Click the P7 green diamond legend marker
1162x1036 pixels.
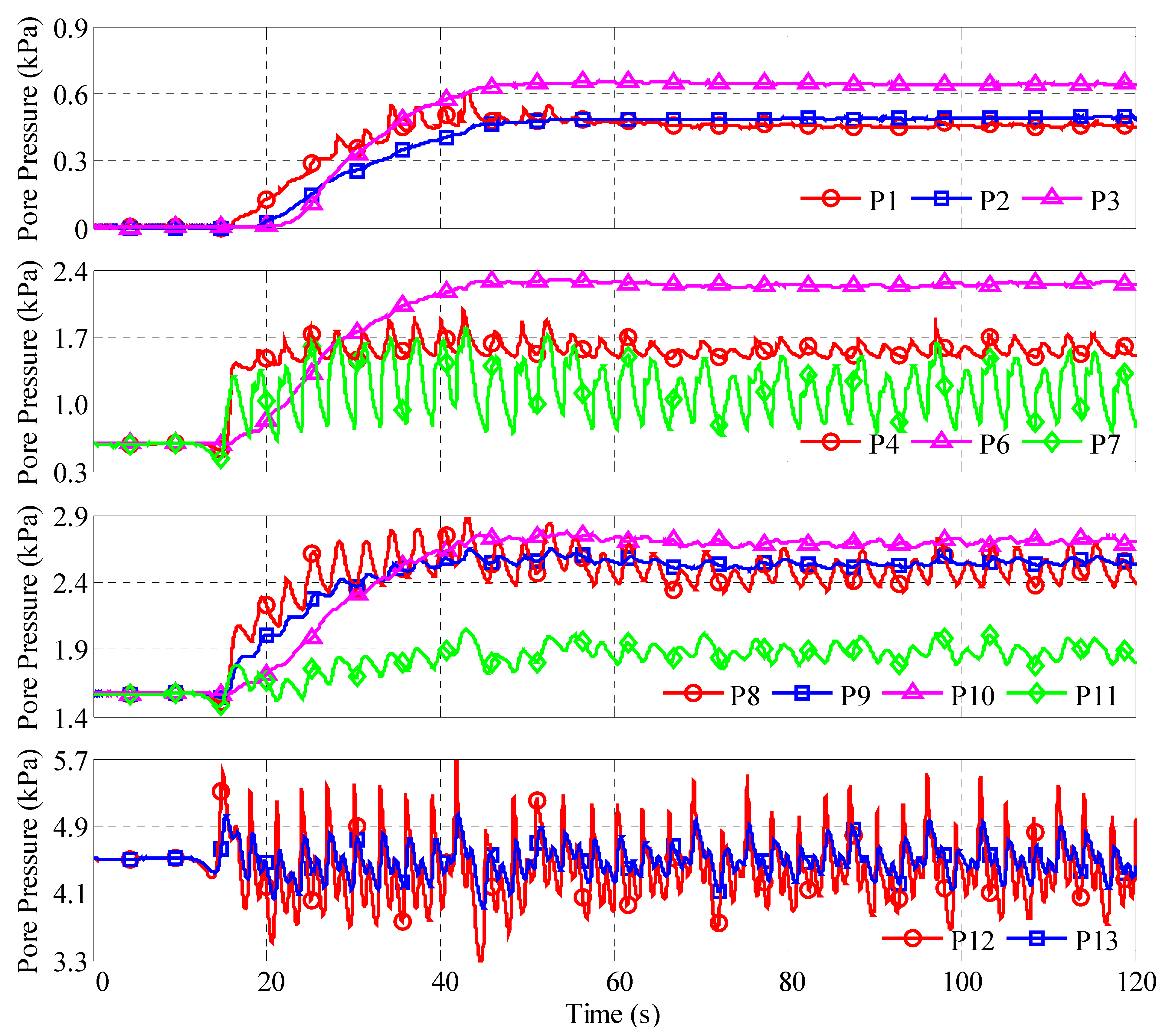coord(1052,442)
